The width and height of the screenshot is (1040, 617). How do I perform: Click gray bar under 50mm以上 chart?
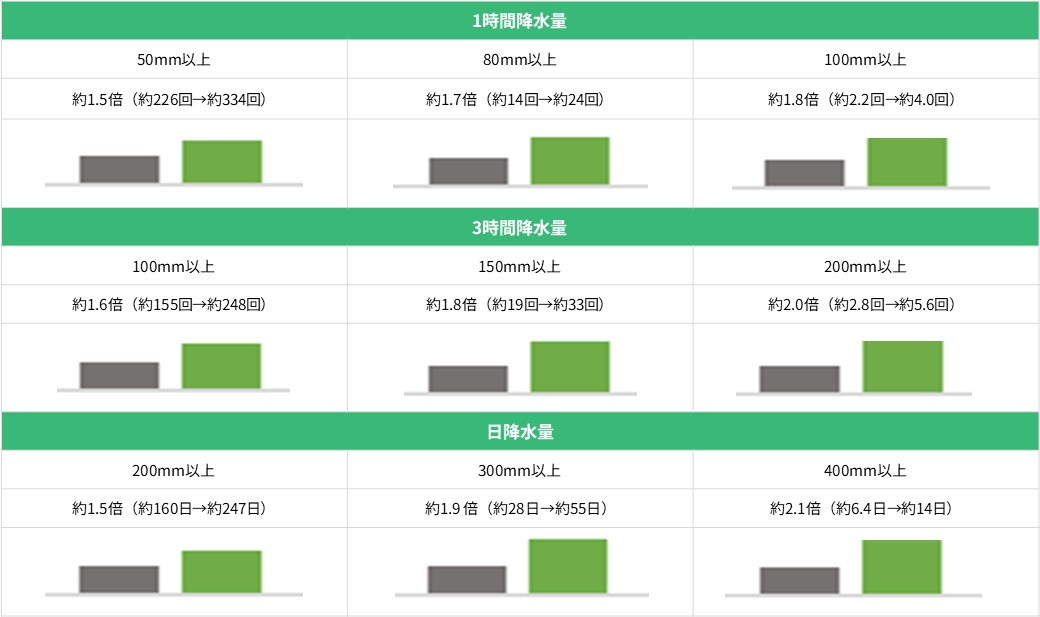point(119,169)
